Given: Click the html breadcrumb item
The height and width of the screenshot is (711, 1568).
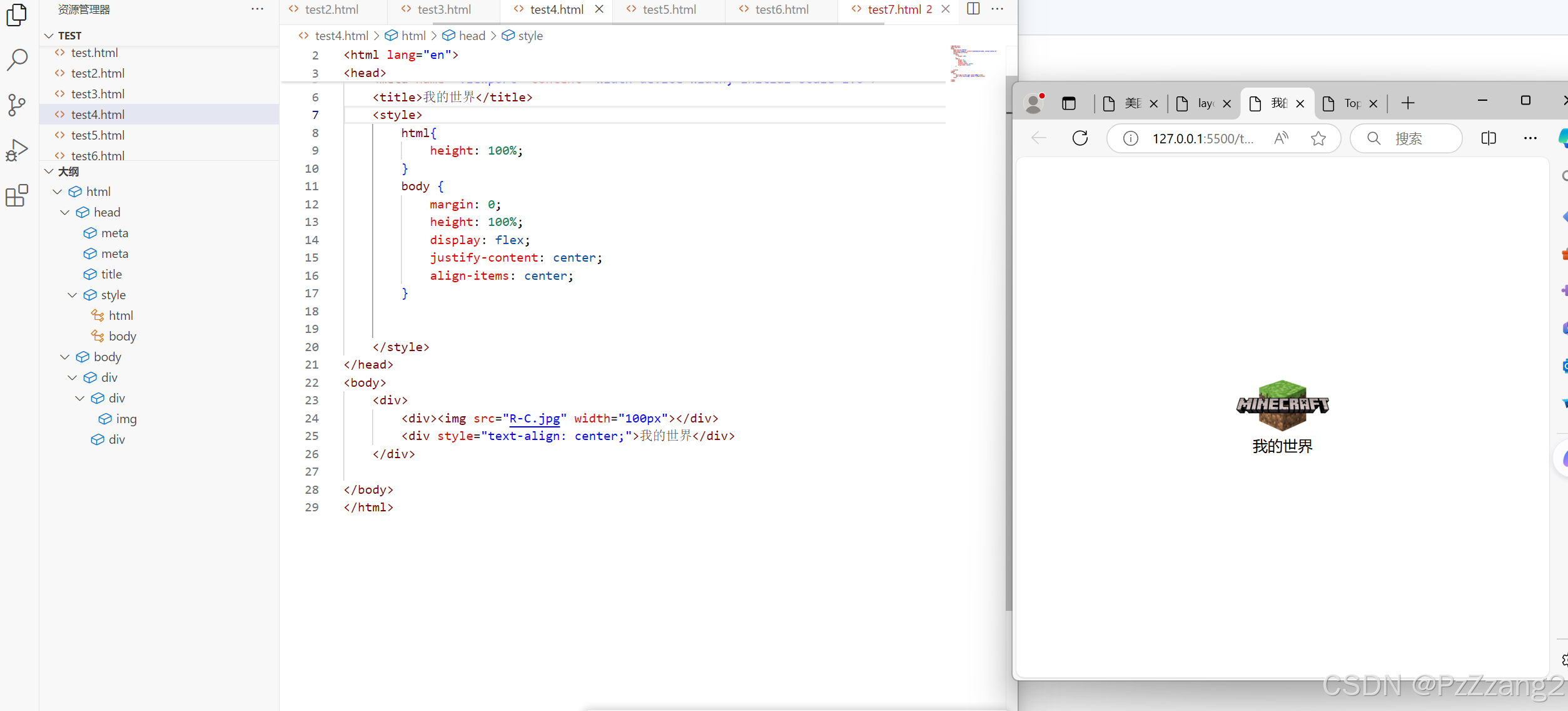Looking at the screenshot, I should [x=405, y=36].
